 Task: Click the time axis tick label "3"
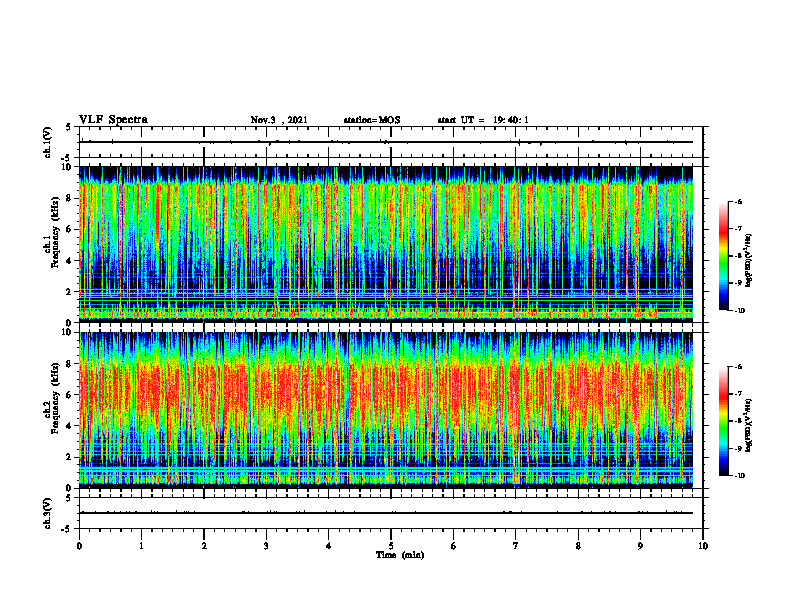pos(266,546)
